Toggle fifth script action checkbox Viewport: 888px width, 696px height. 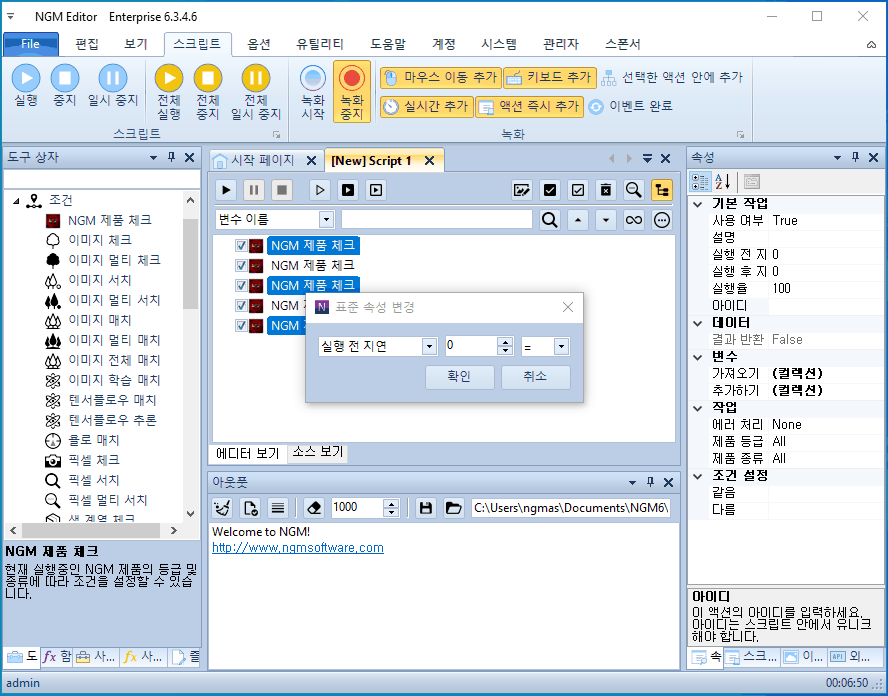pyautogui.click(x=241, y=326)
